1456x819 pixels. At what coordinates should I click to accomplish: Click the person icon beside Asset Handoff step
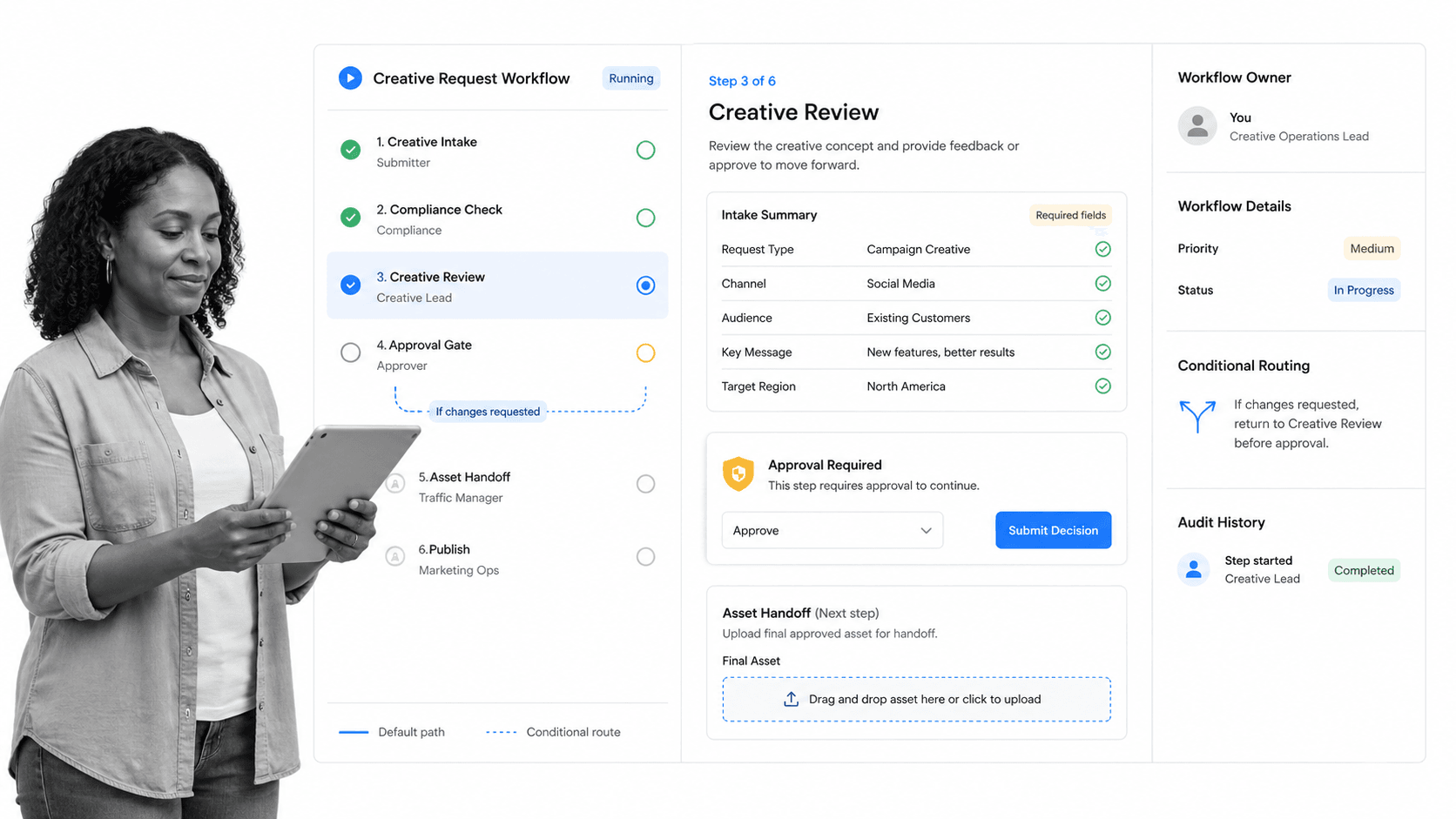(395, 483)
